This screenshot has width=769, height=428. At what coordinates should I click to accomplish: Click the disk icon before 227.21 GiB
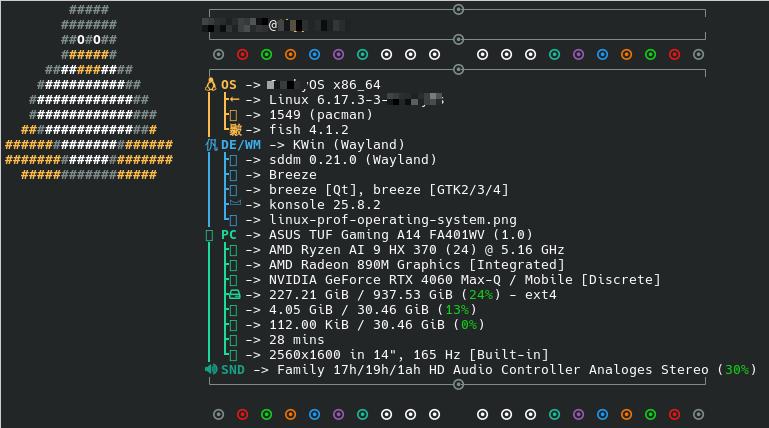click(234, 295)
